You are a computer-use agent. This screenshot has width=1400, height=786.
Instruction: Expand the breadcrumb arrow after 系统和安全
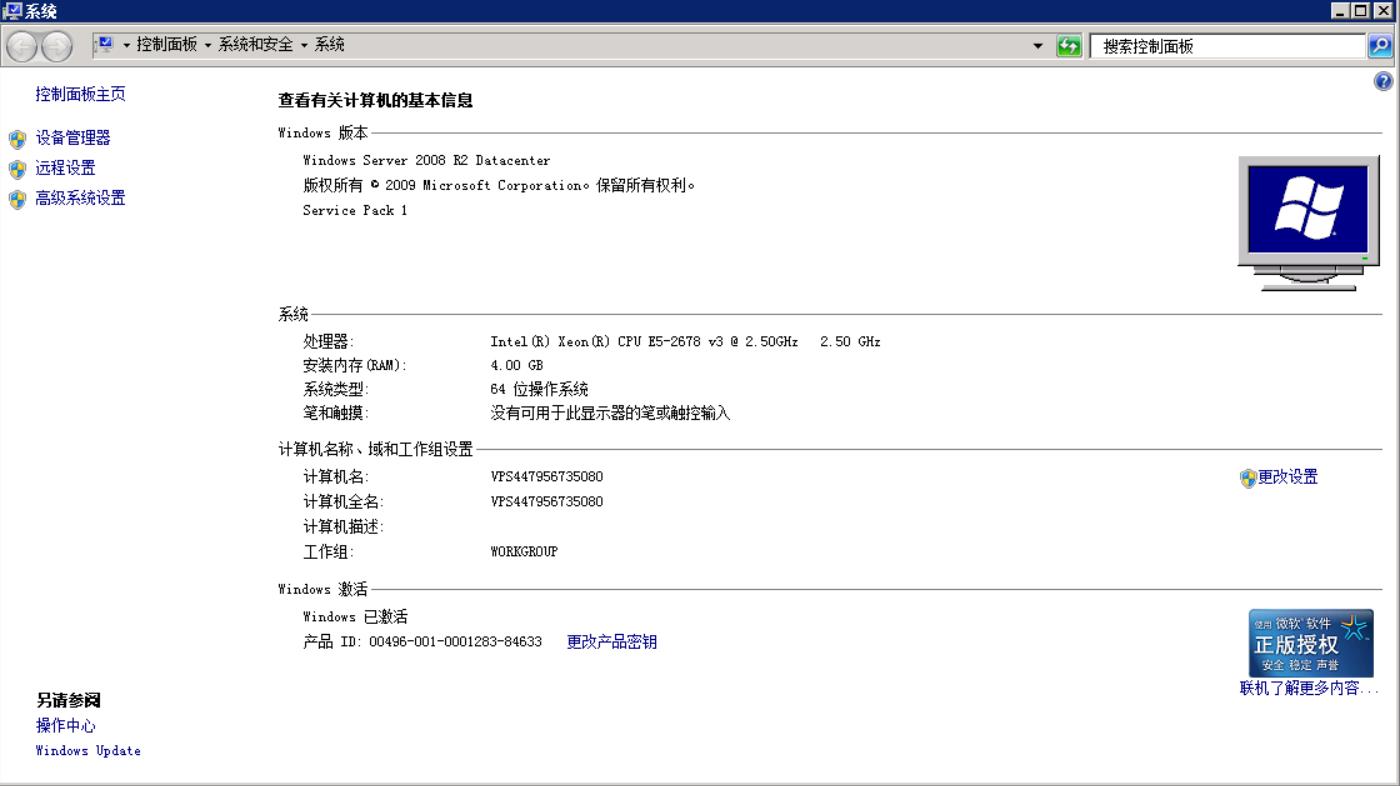(304, 45)
